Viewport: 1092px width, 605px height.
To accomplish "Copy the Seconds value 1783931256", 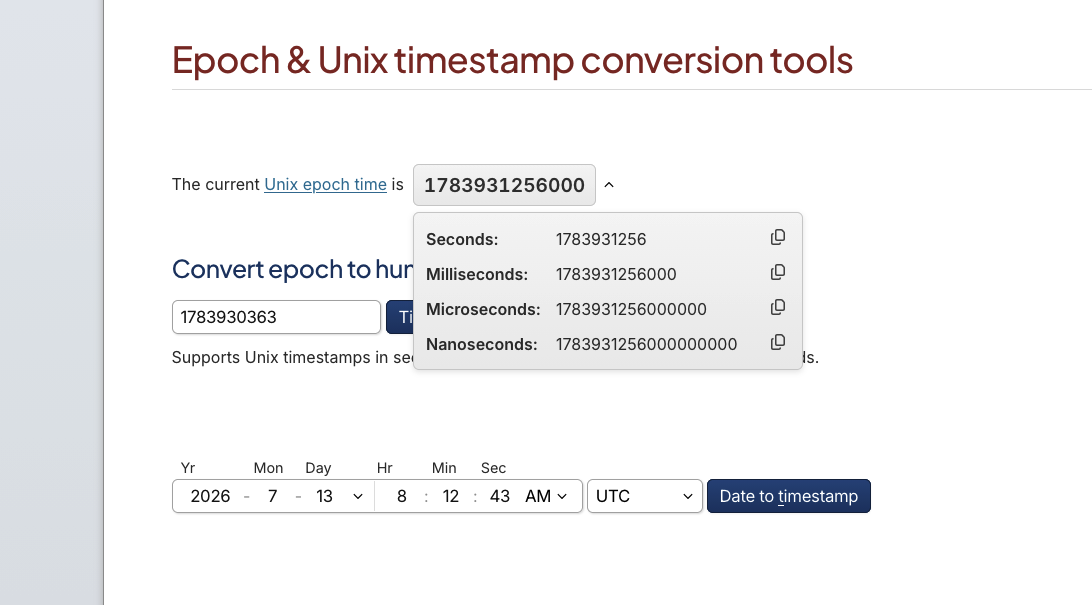I will coord(778,237).
